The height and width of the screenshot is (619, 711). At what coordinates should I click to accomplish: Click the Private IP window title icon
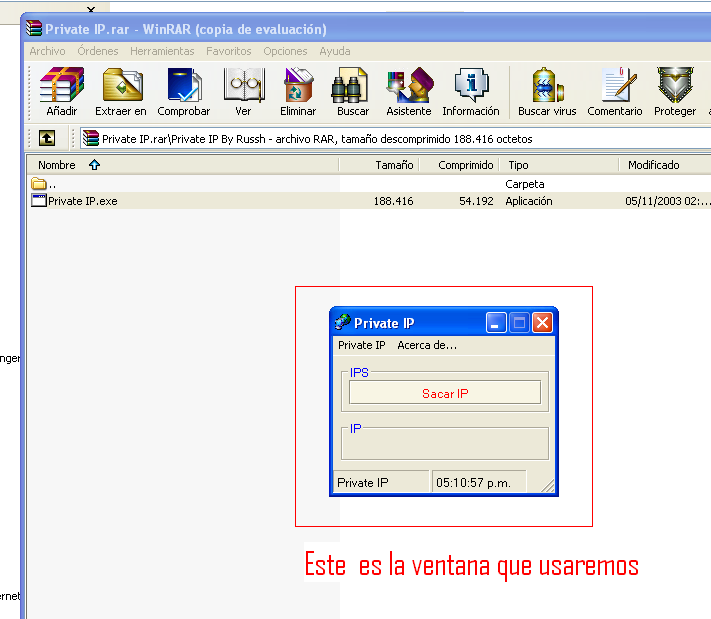(x=343, y=322)
